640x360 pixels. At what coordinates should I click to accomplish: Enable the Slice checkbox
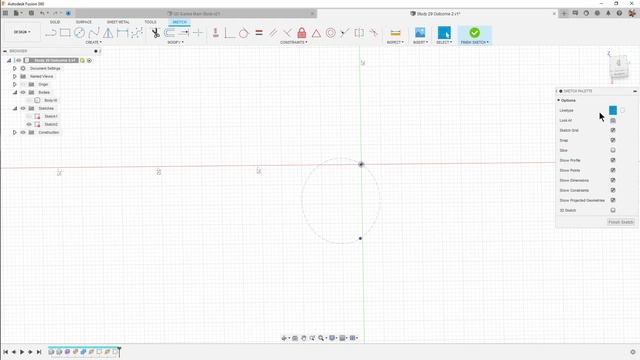click(x=613, y=150)
